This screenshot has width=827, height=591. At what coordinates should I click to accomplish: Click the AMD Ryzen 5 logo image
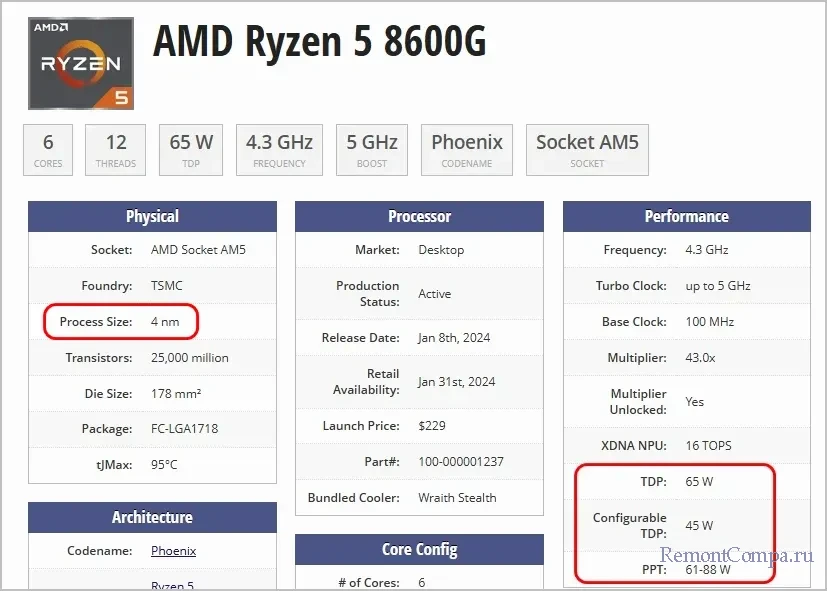[81, 63]
